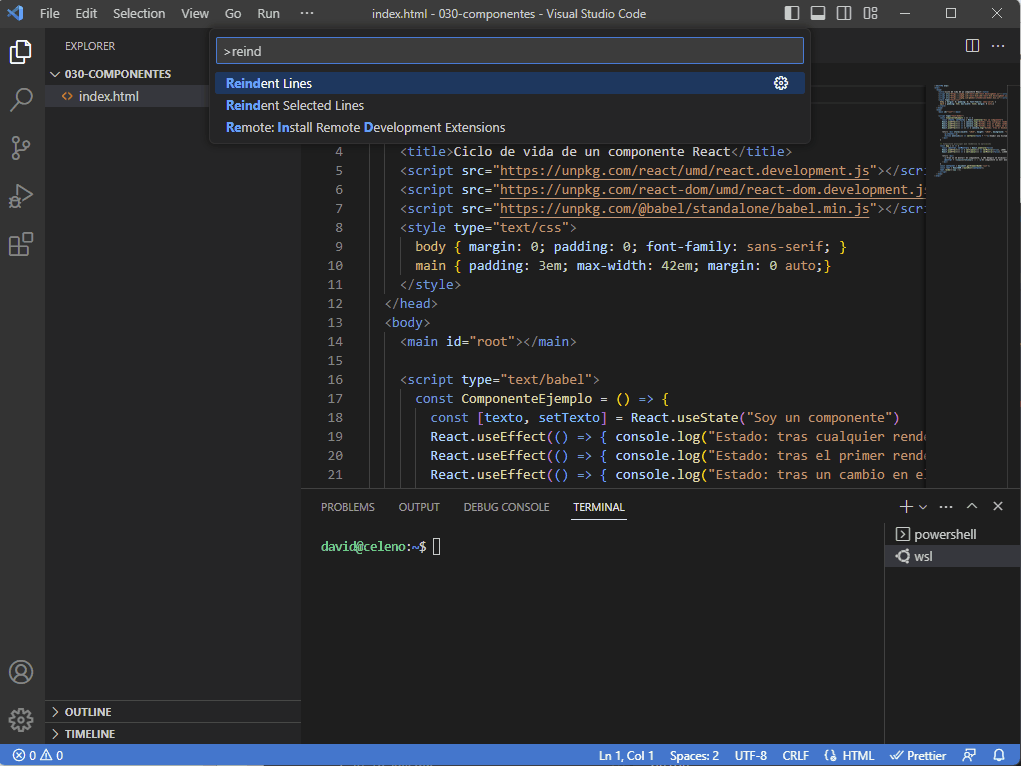Toggle the Secondary Side Bar layout button
Screen dimensions: 1021x766
click(x=844, y=14)
